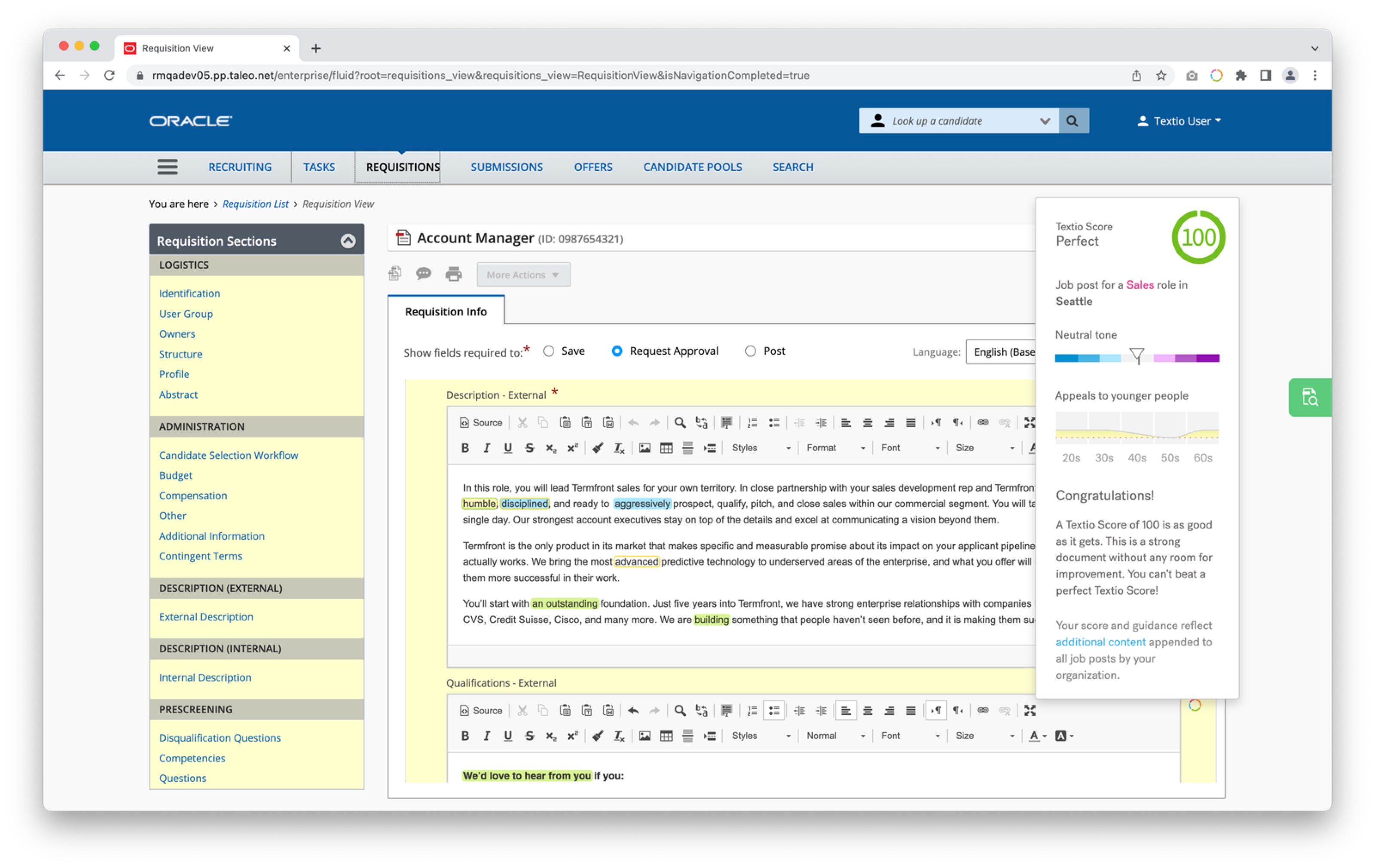Open the comments speech bubble icon
This screenshot has width=1375, height=868.
tap(423, 274)
